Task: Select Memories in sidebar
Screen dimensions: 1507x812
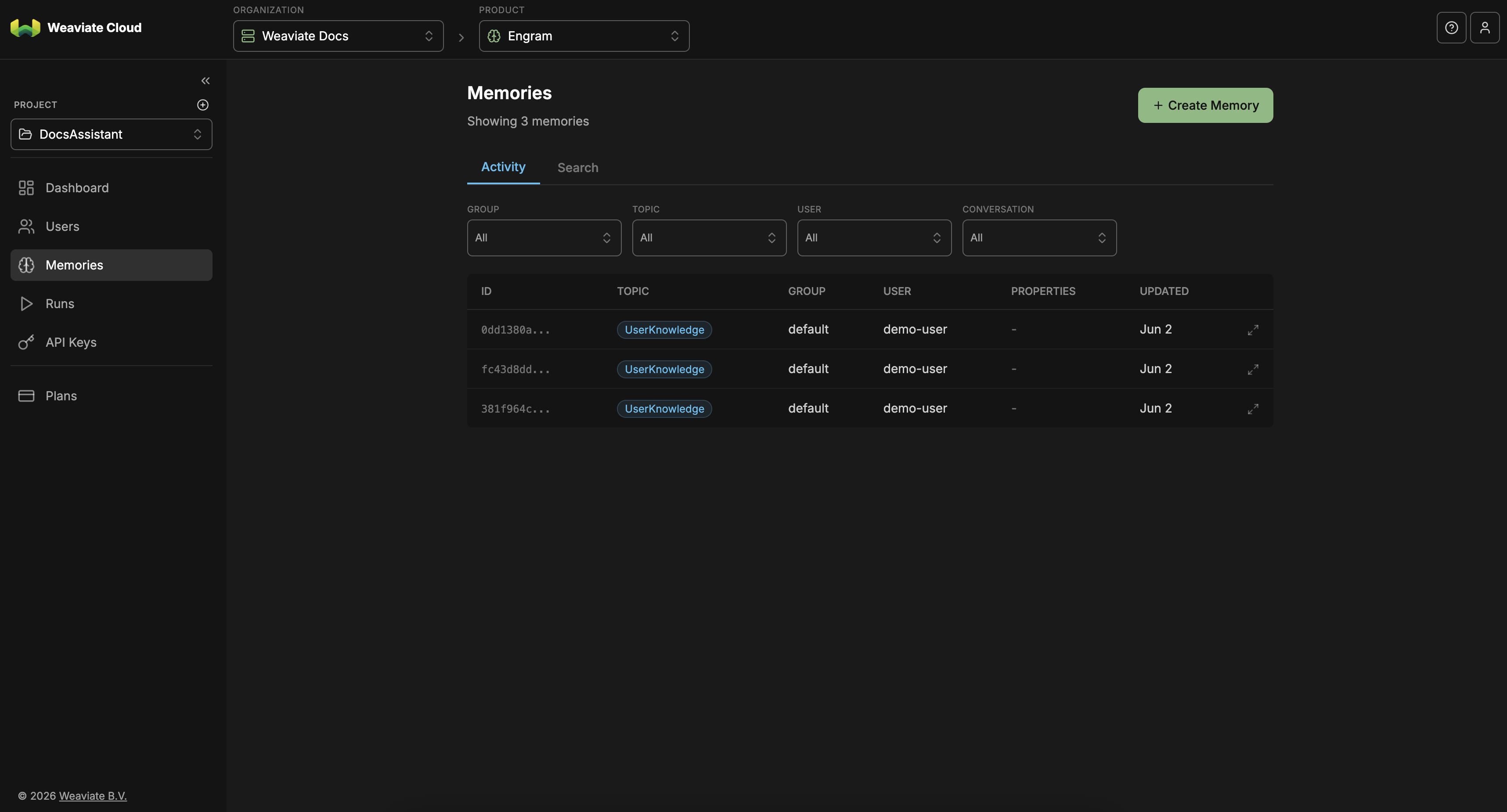Action: pos(111,265)
